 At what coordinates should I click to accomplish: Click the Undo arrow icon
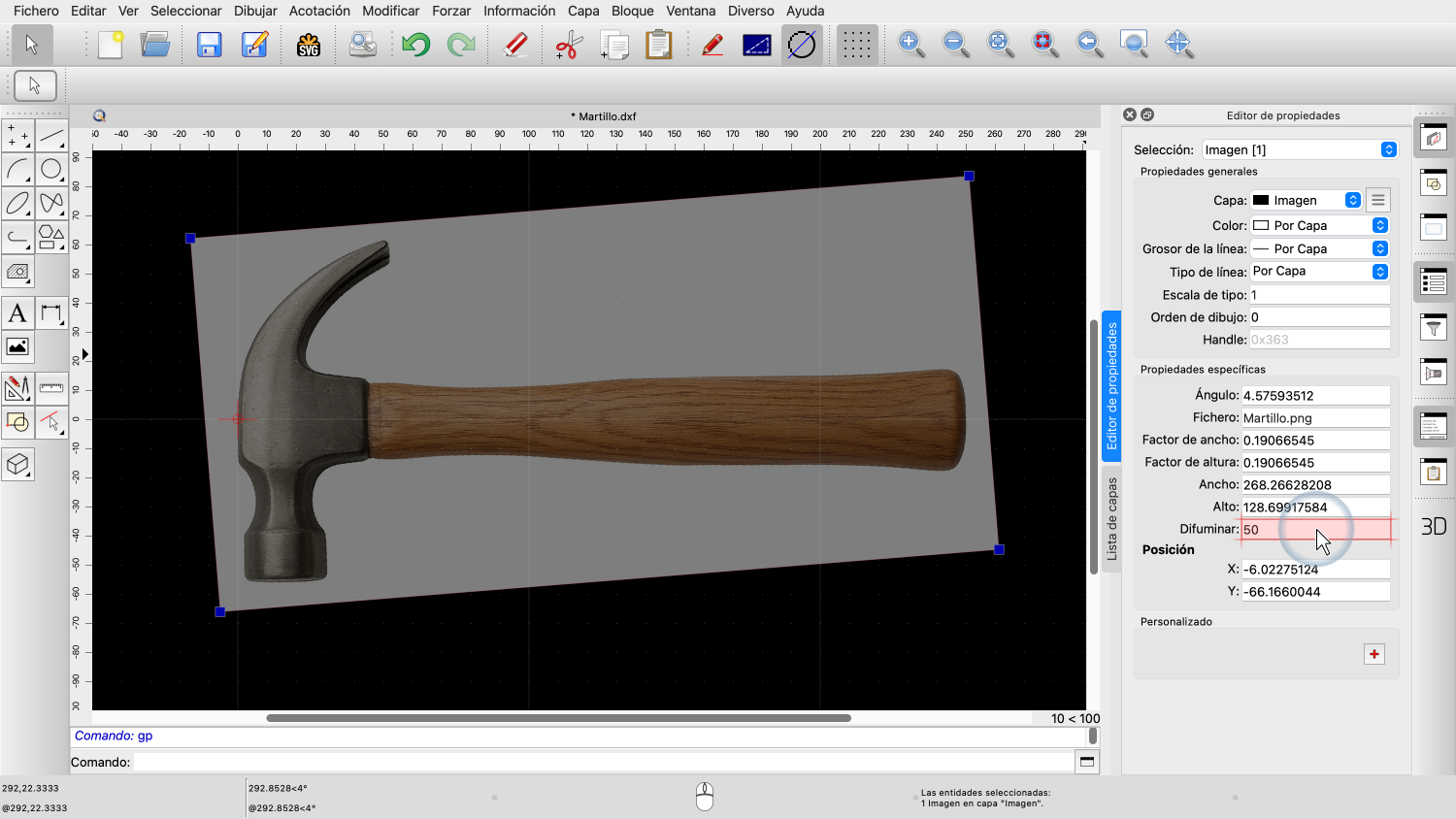coord(416,45)
